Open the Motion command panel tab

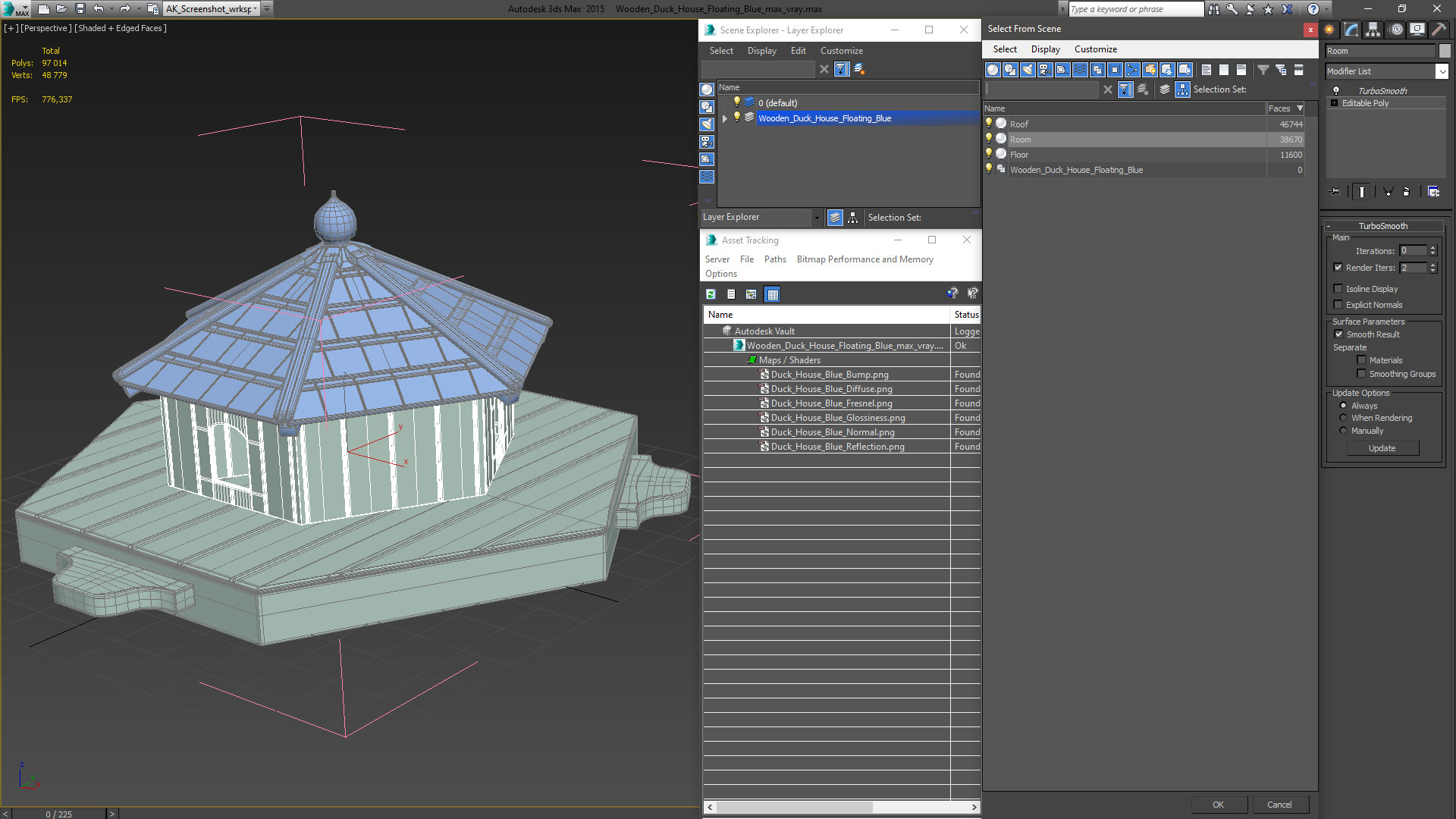click(1396, 30)
